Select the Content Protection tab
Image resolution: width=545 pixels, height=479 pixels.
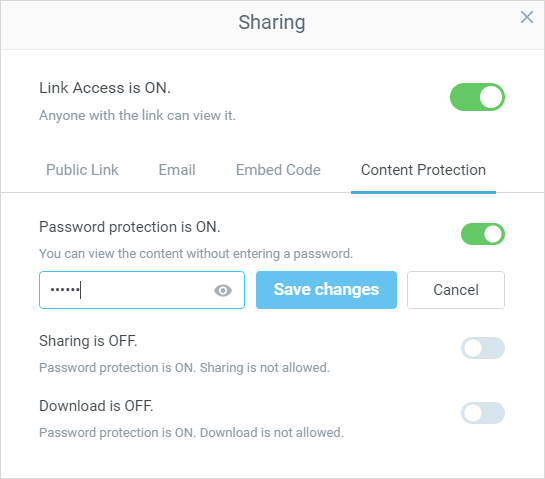point(423,170)
